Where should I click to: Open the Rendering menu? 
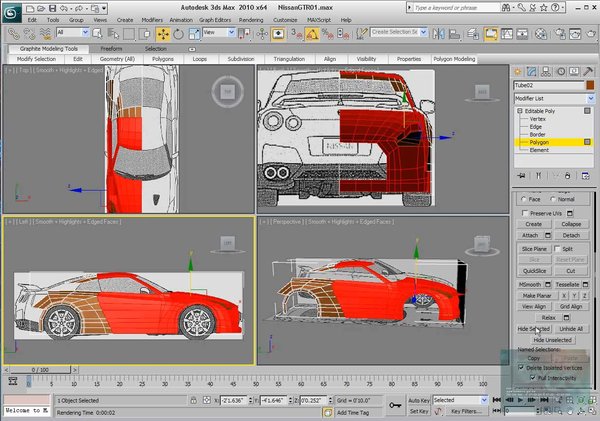[251, 20]
